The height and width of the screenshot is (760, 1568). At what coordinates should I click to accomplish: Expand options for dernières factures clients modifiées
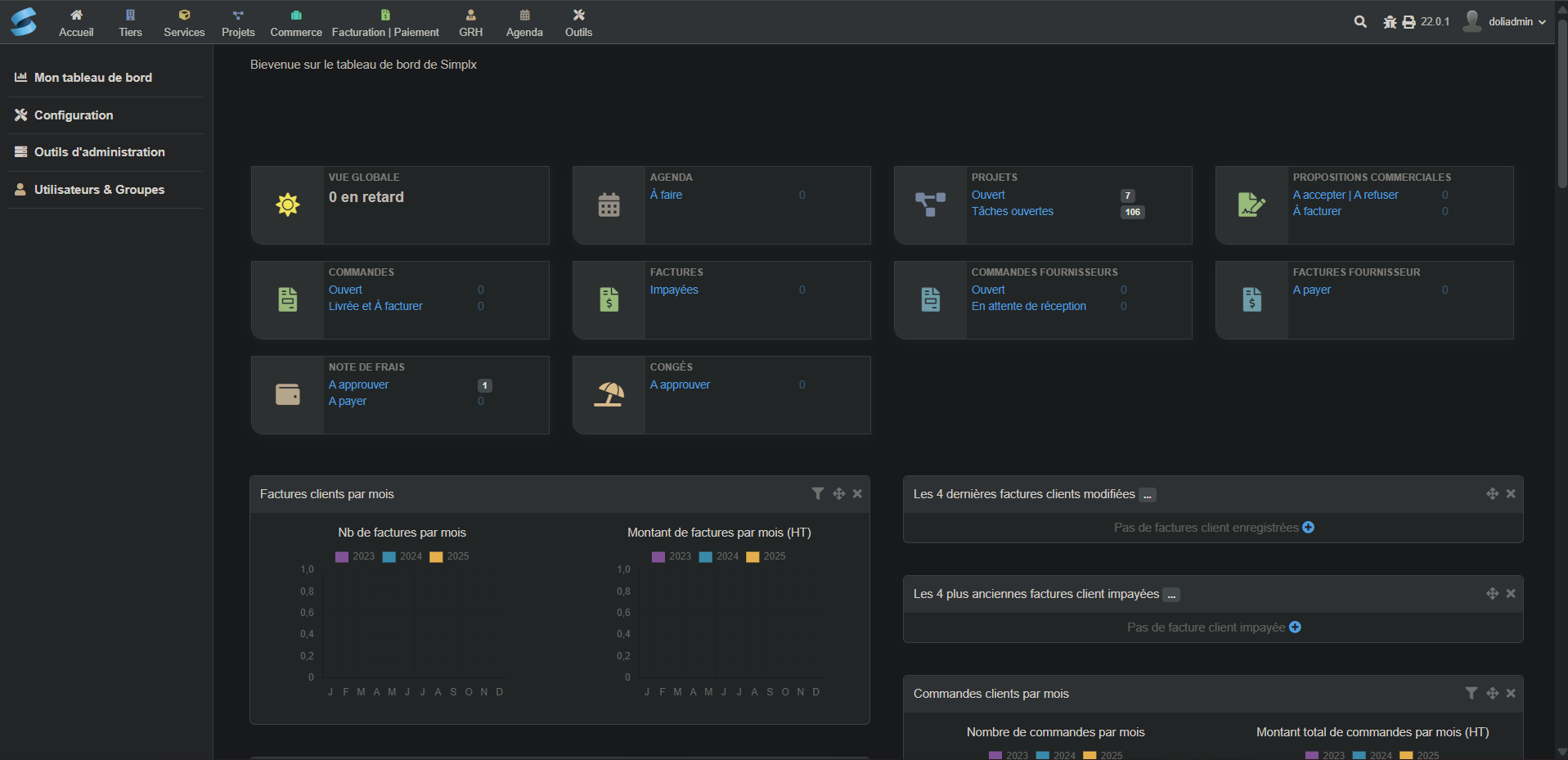1148,495
